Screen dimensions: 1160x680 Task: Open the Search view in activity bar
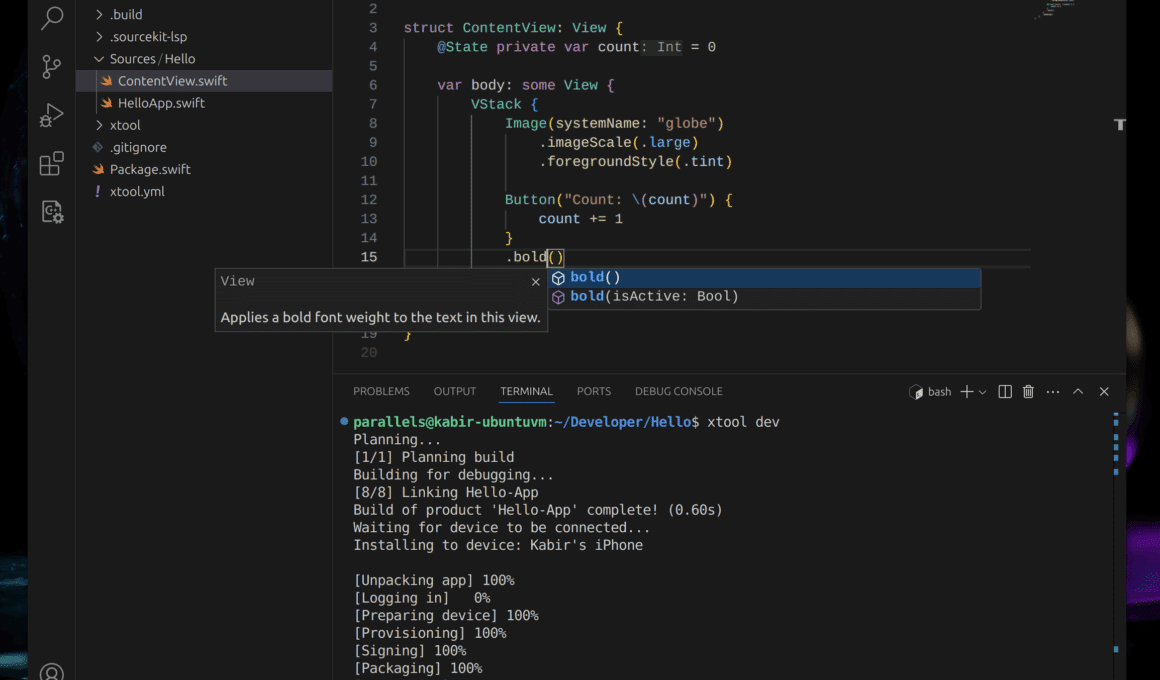point(52,18)
